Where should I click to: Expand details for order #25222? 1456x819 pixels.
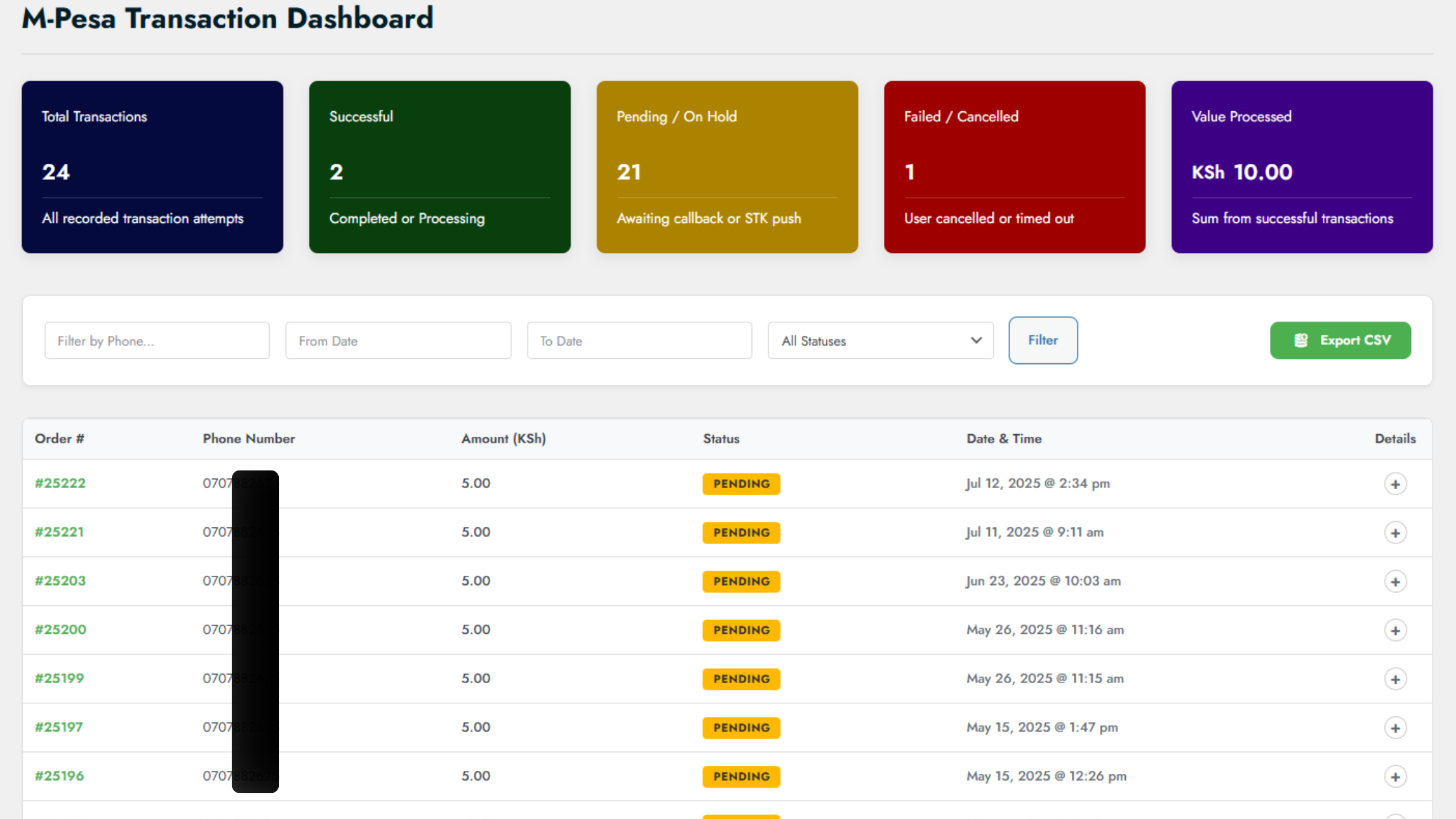[1395, 484]
